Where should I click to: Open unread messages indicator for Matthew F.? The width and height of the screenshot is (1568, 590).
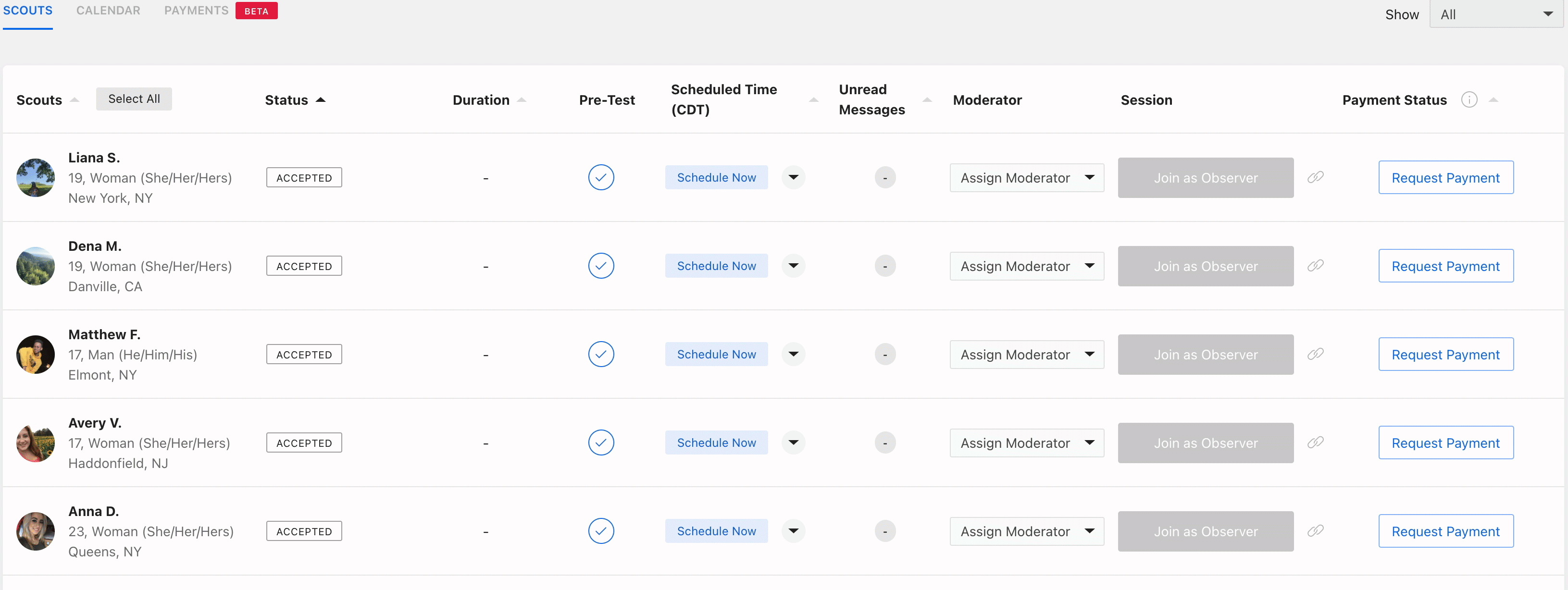885,354
